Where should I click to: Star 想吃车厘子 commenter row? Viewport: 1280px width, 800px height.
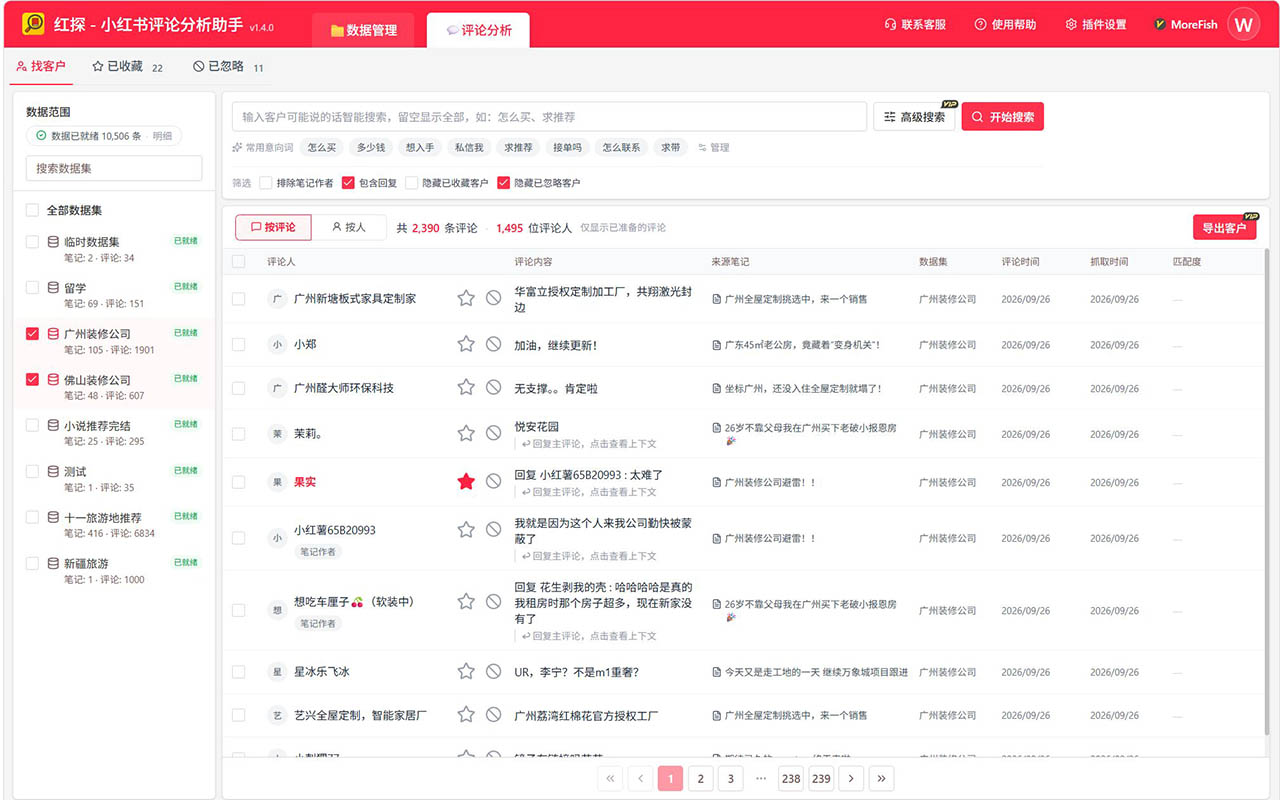tap(466, 602)
